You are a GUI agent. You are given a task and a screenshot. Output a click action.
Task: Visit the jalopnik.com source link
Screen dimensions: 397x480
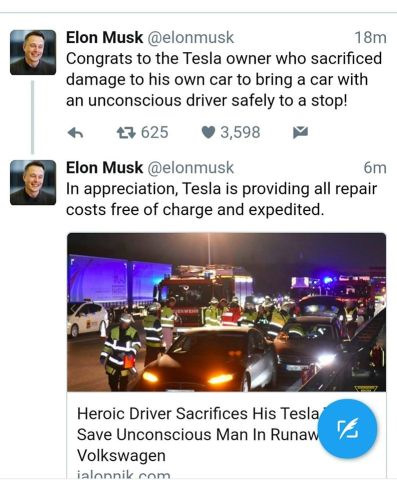(124, 475)
